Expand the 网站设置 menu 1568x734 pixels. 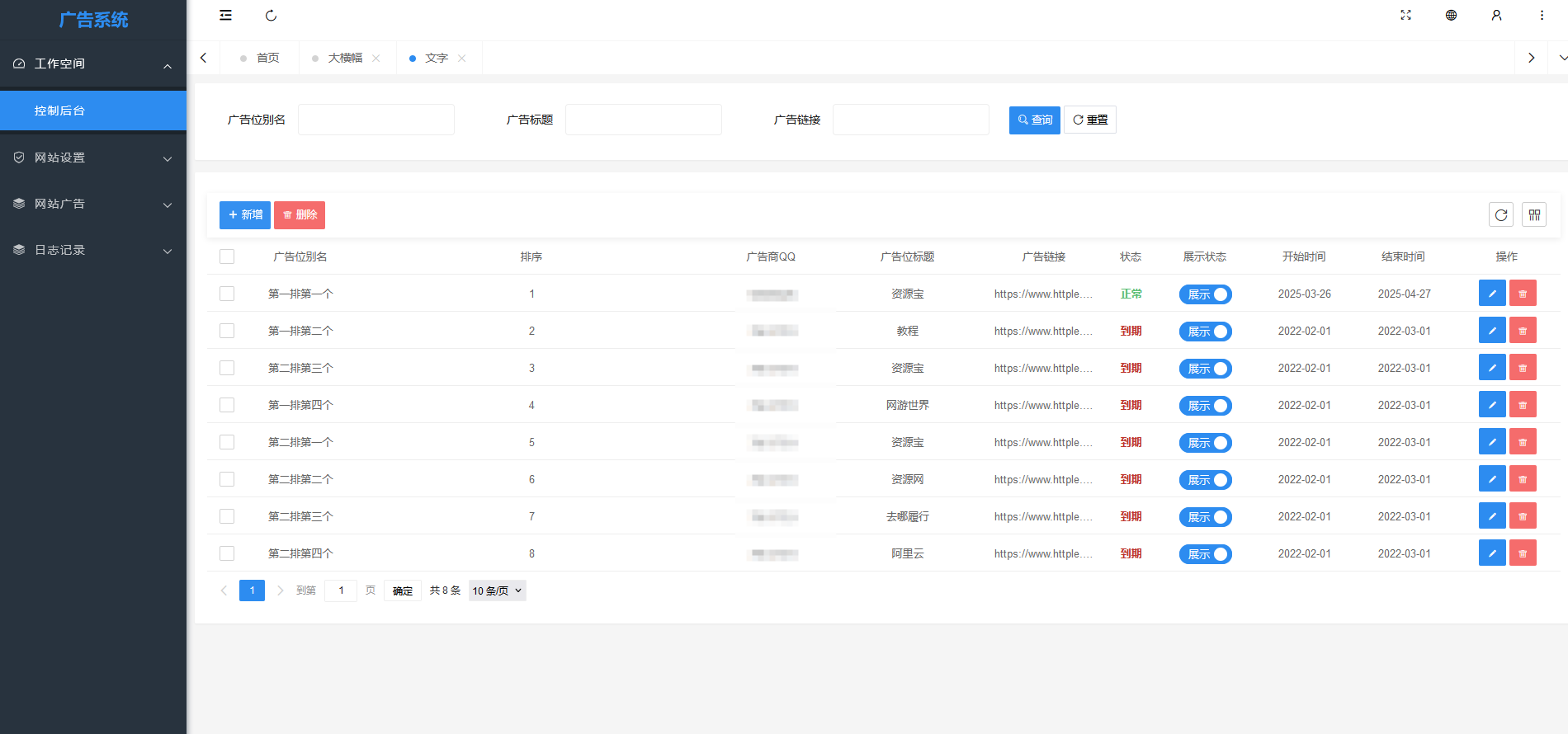click(93, 158)
